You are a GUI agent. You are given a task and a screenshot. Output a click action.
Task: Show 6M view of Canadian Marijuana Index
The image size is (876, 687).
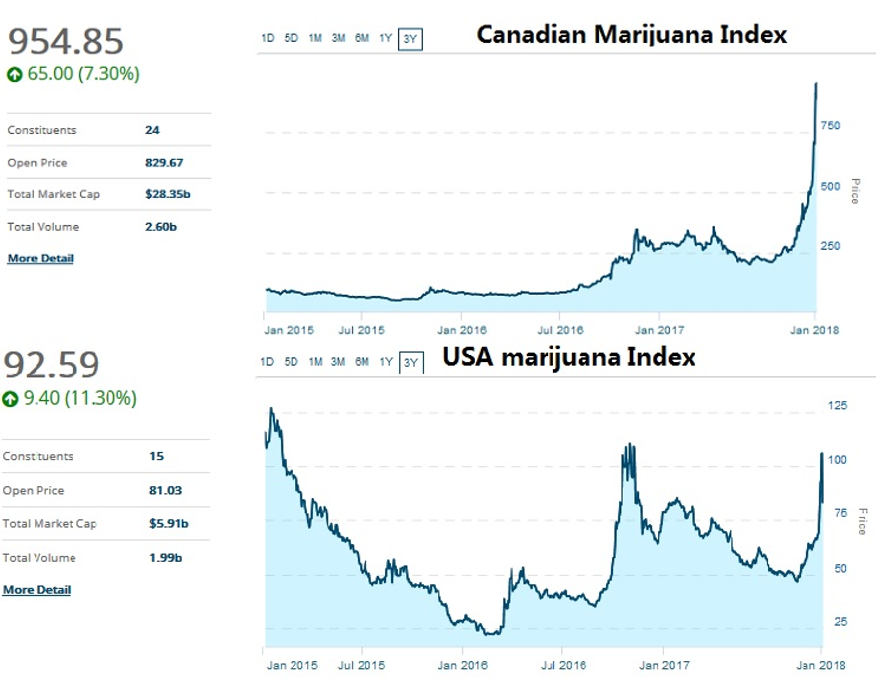tap(362, 39)
